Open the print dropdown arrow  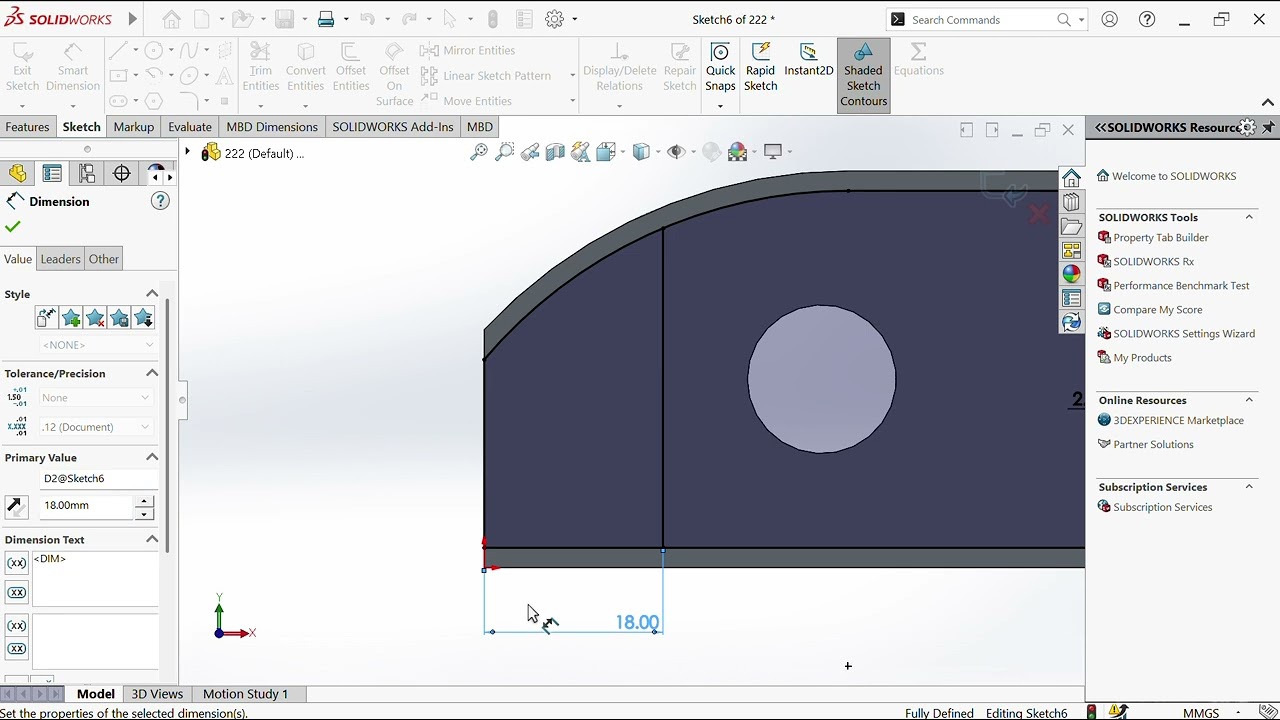[346, 19]
